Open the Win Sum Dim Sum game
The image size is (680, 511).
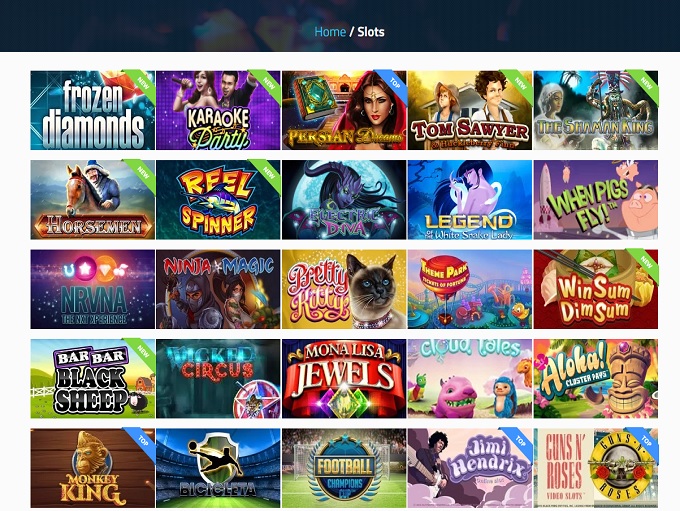click(595, 289)
